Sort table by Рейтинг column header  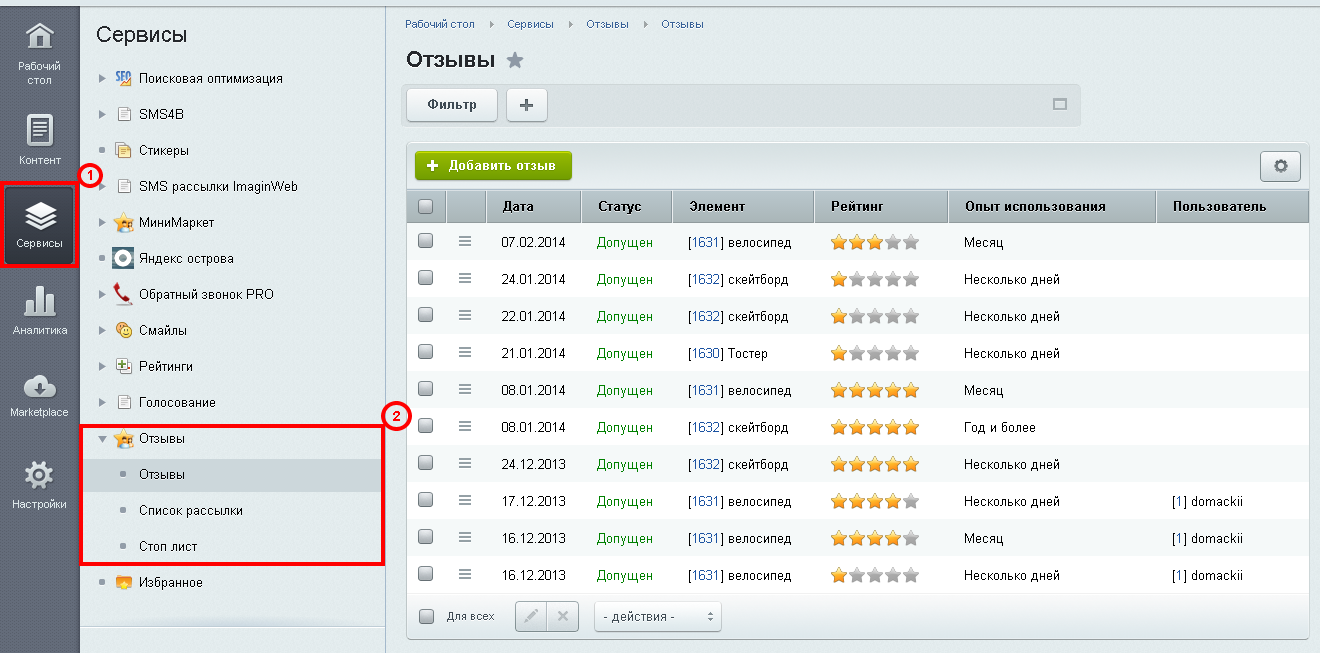855,207
